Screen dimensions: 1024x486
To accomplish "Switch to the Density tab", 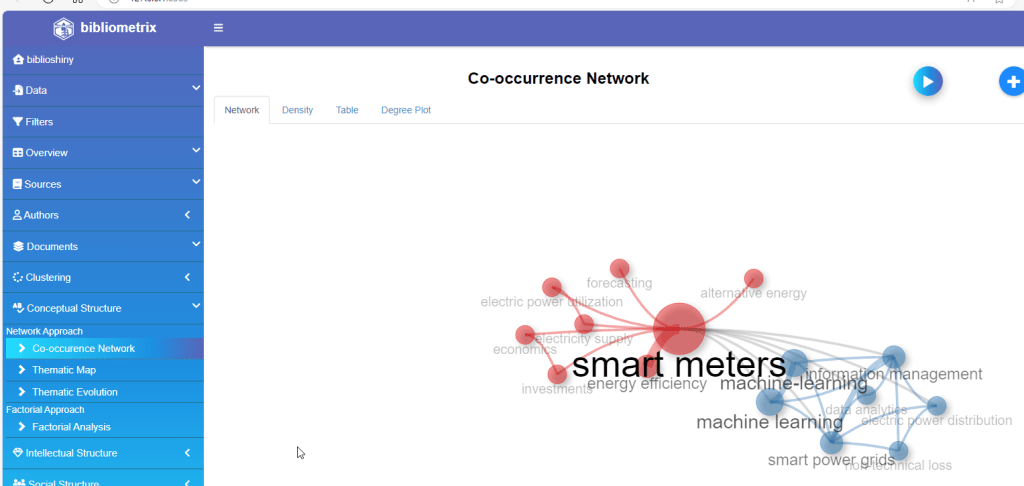I will [x=297, y=110].
